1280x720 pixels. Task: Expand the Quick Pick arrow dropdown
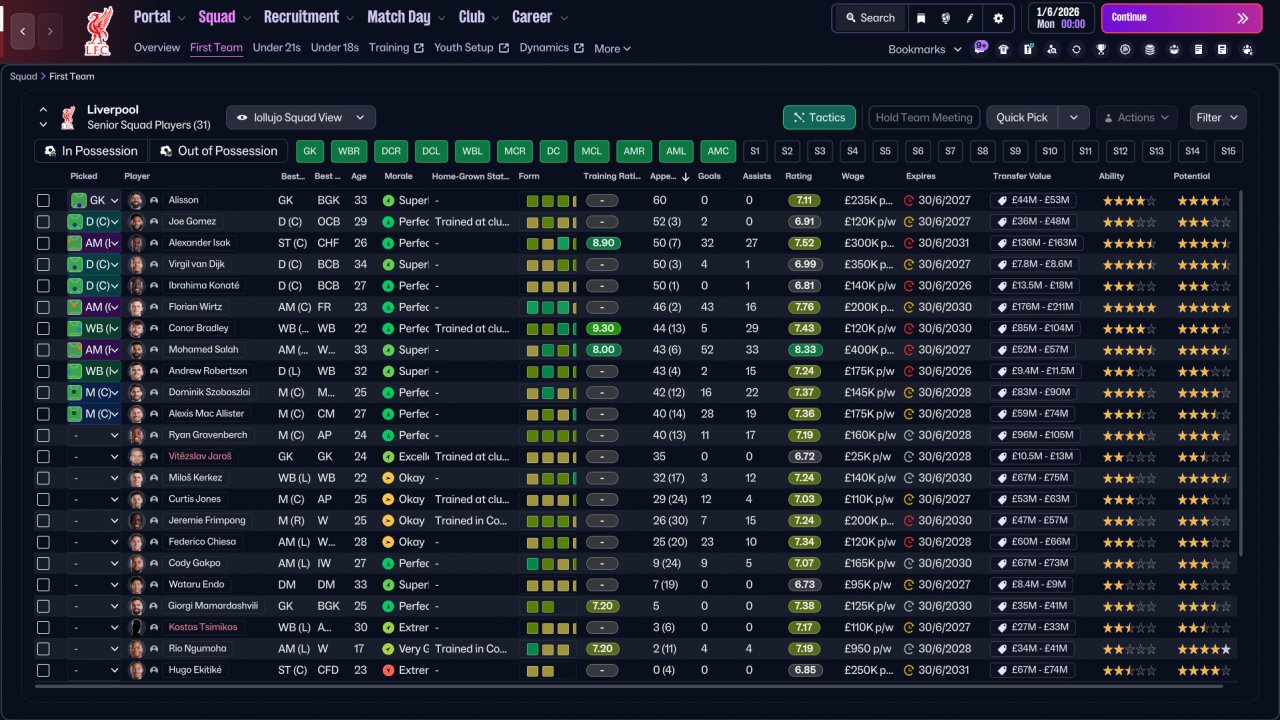click(1074, 118)
